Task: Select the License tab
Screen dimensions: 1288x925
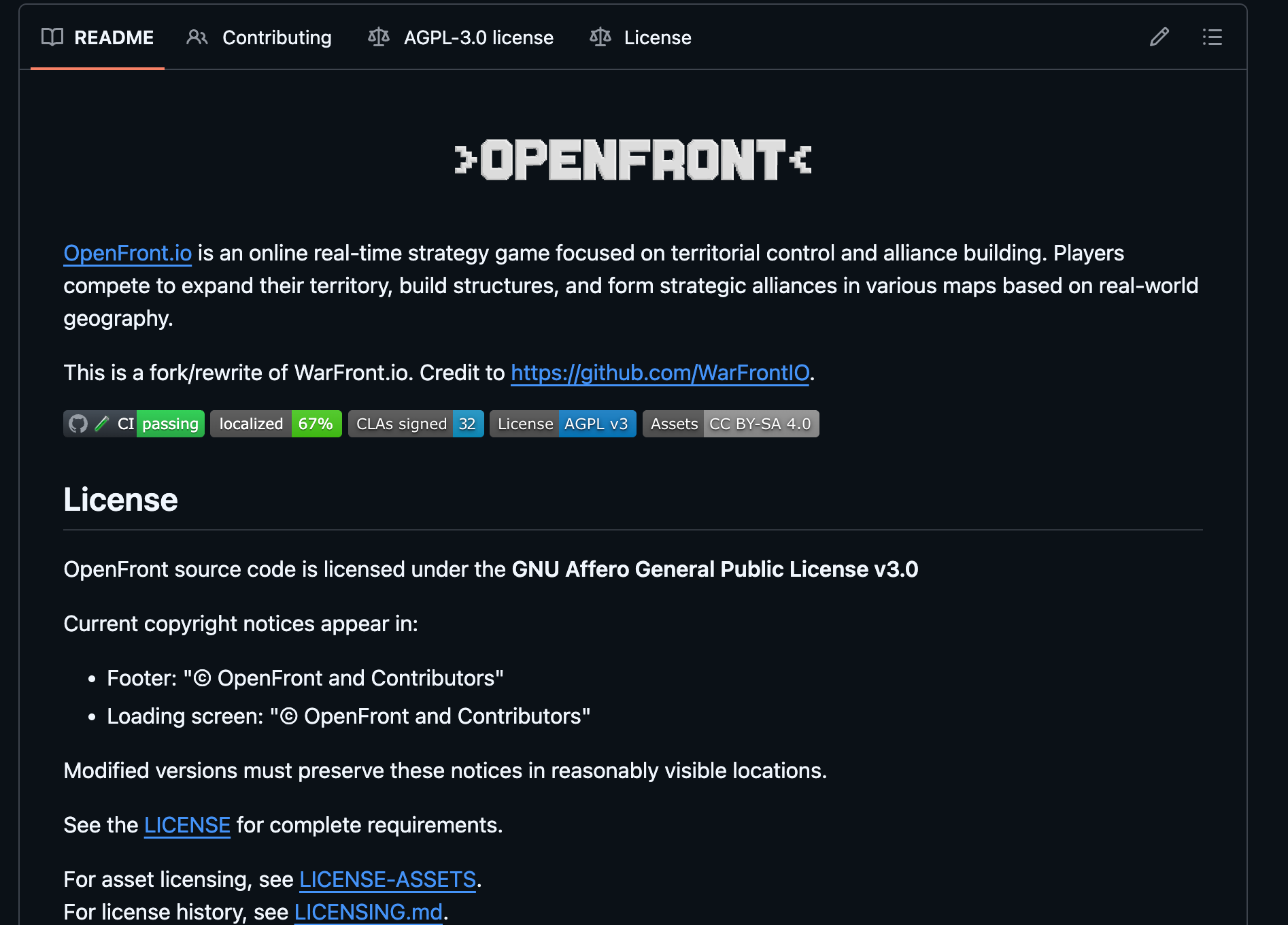Action: [x=641, y=37]
